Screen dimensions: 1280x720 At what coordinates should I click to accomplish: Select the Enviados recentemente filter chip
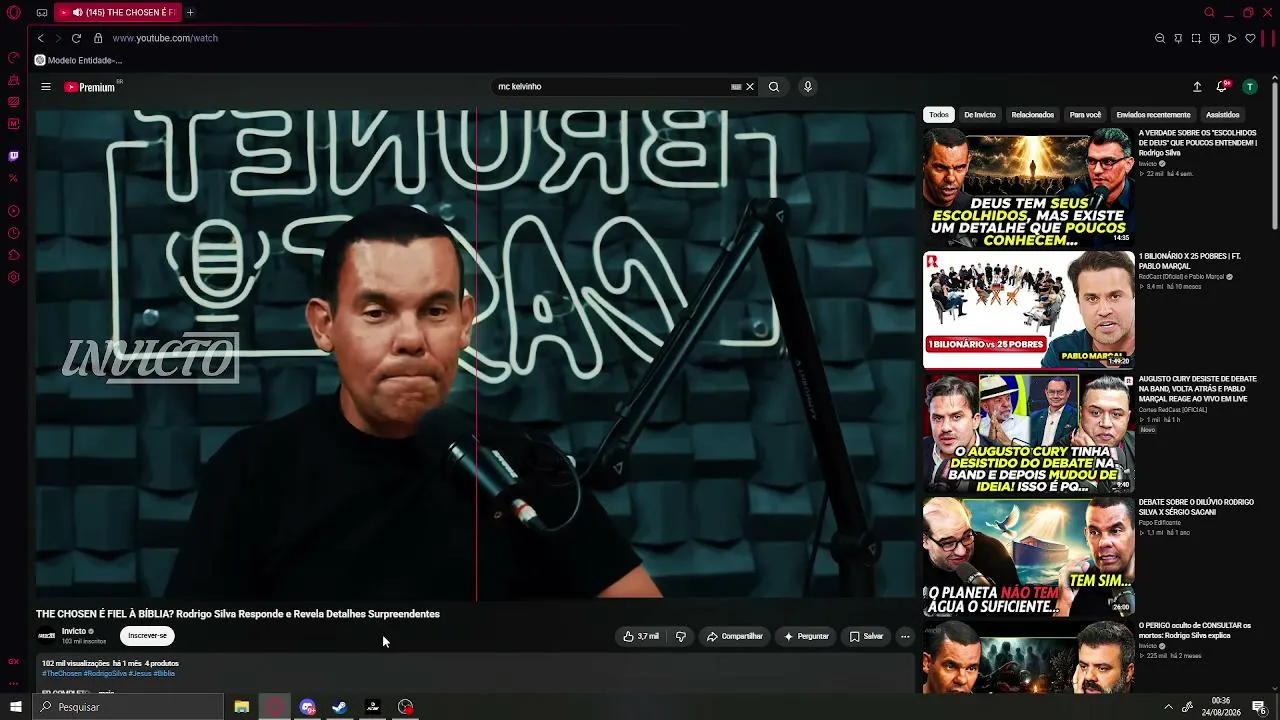[1153, 115]
